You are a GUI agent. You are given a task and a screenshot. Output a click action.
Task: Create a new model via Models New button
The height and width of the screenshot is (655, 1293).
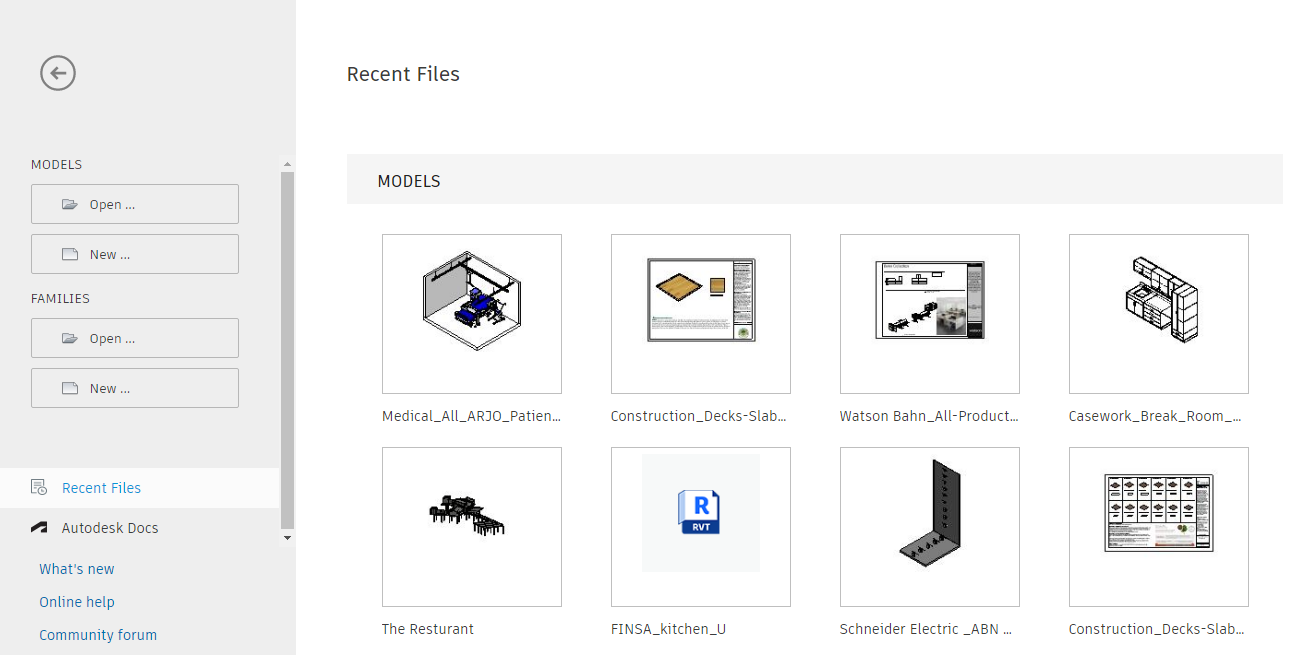135,254
